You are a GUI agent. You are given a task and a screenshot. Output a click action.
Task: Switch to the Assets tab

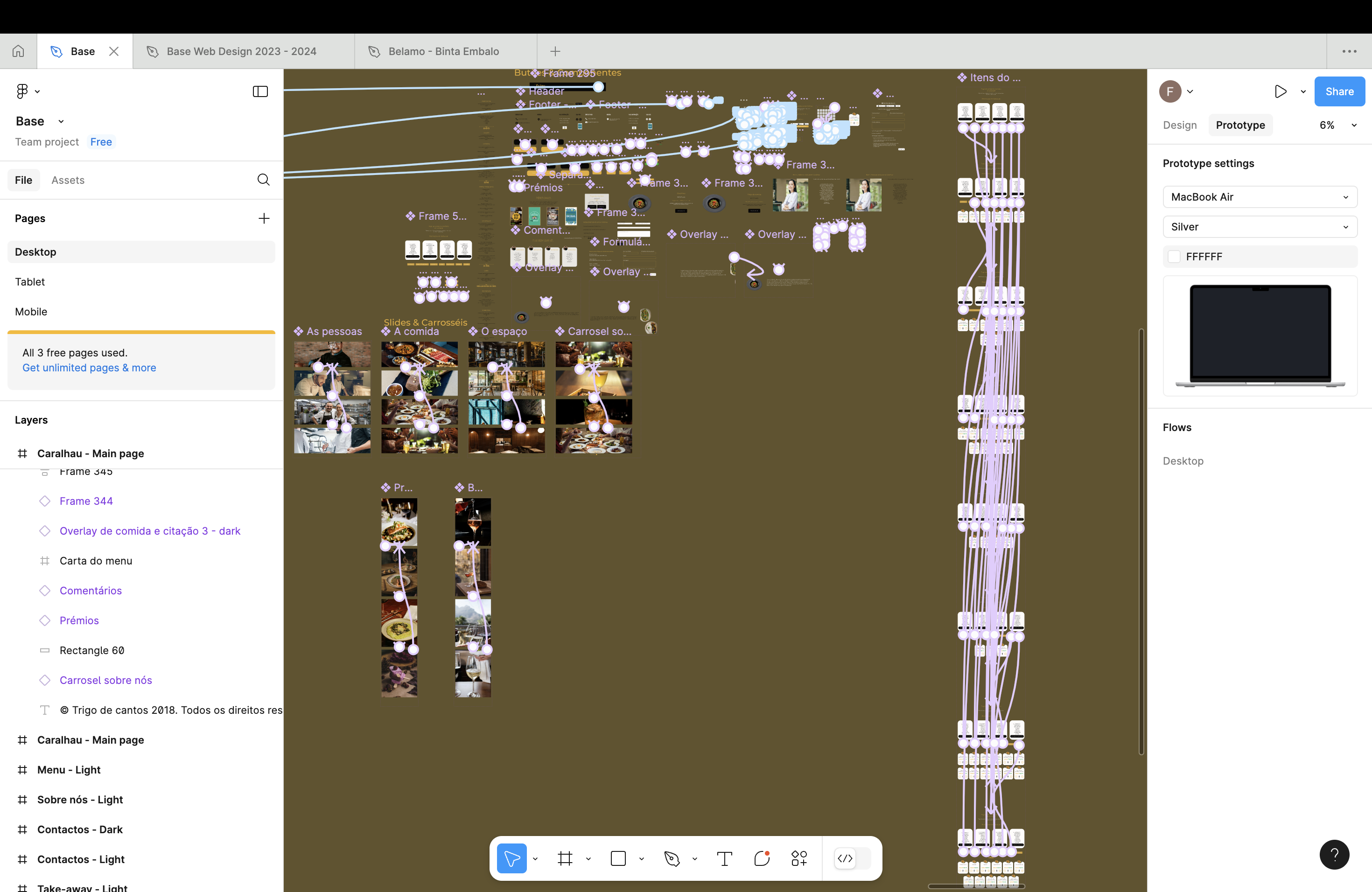pyautogui.click(x=68, y=180)
